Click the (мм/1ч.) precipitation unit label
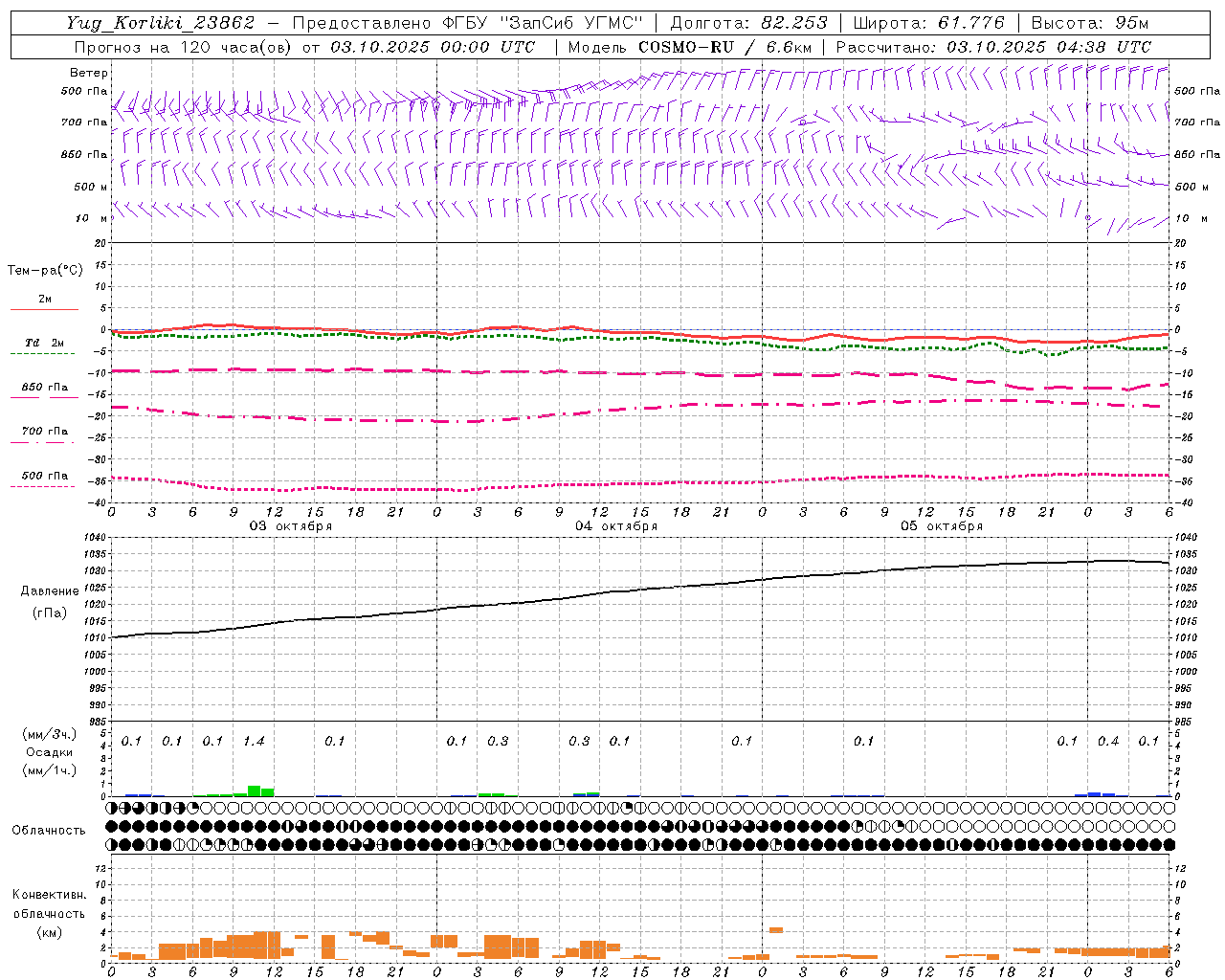The height and width of the screenshot is (980, 1225). 48,770
